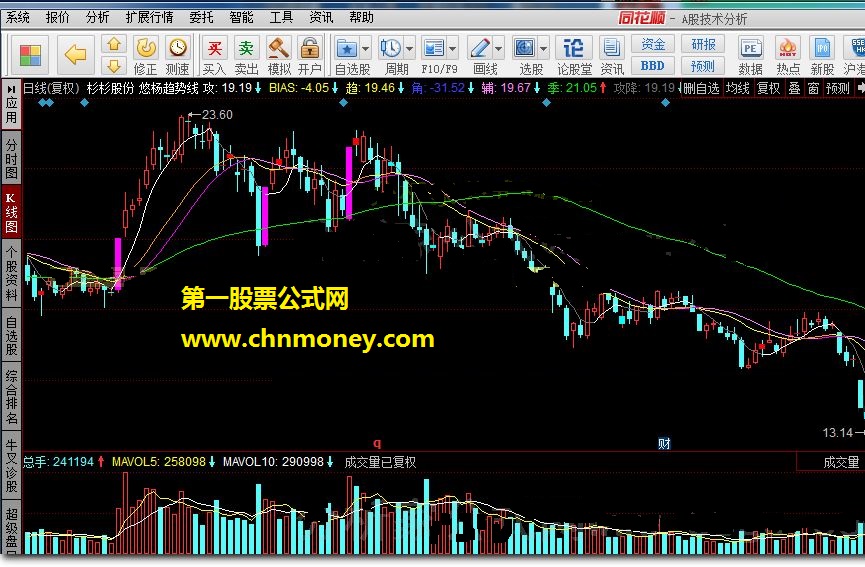The image size is (865, 567).
Task: Toggle the 窗 window button
Action: (x=813, y=88)
